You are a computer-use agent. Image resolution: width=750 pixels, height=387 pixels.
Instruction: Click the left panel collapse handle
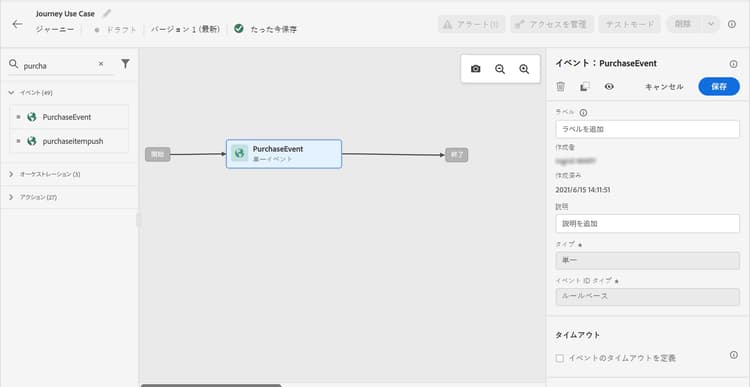(139, 221)
